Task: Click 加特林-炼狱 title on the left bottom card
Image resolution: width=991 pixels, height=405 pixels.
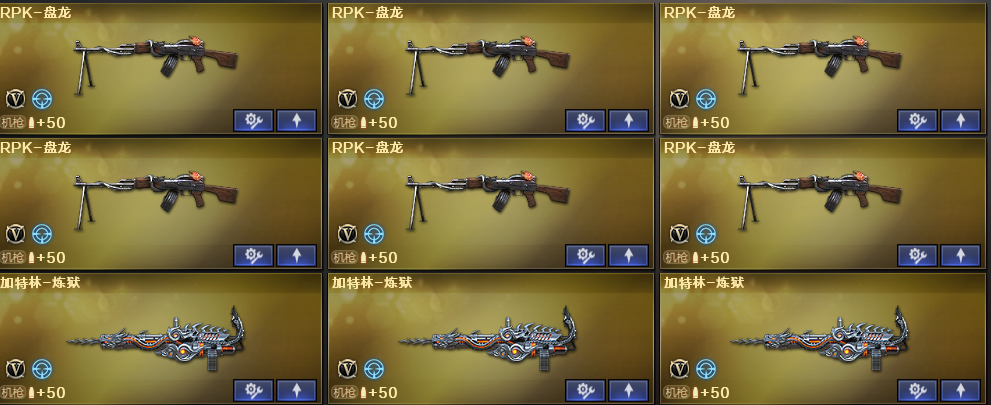Action: click(40, 283)
